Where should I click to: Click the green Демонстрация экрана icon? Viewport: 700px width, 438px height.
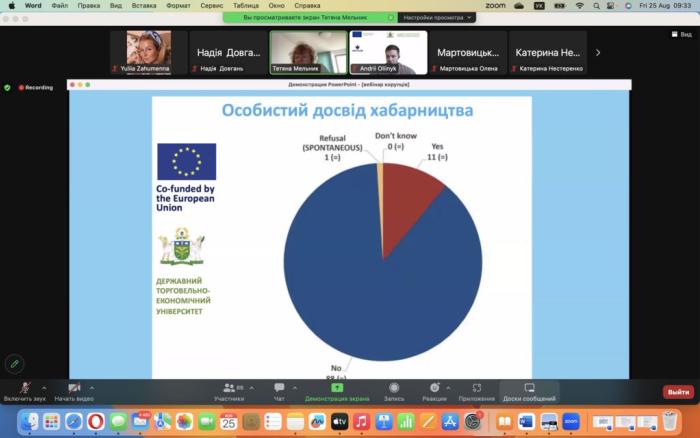pos(337,388)
